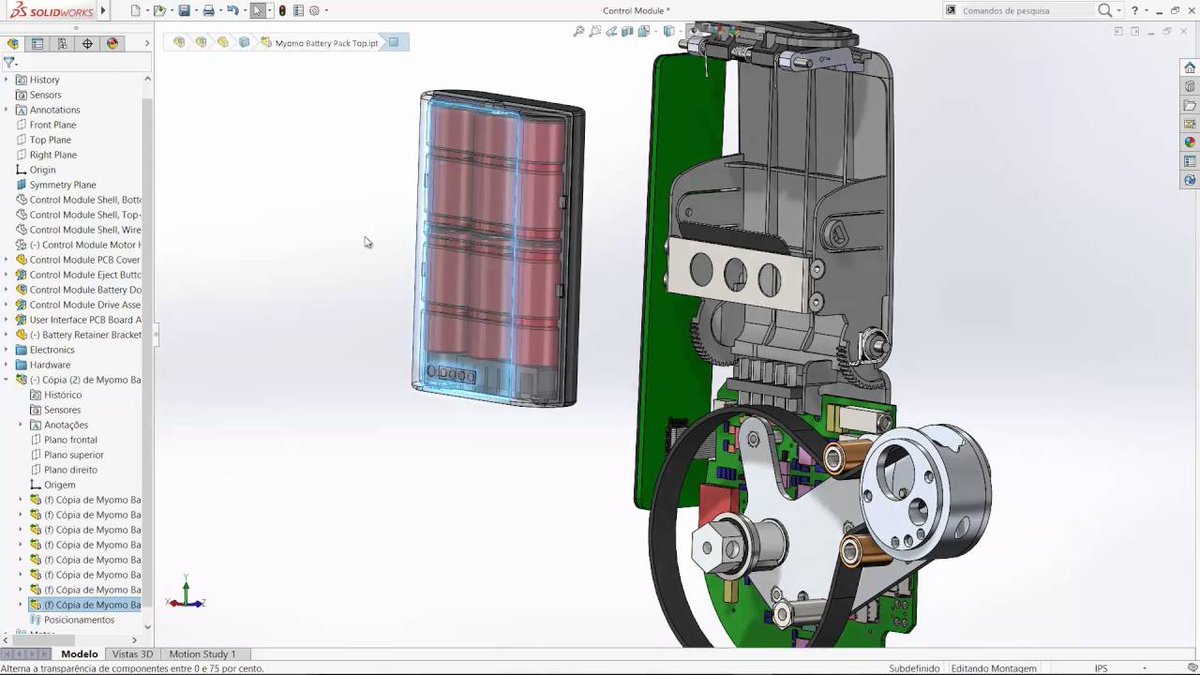
Task: Expand the manager tabs chevron arrow
Action: pos(148,43)
